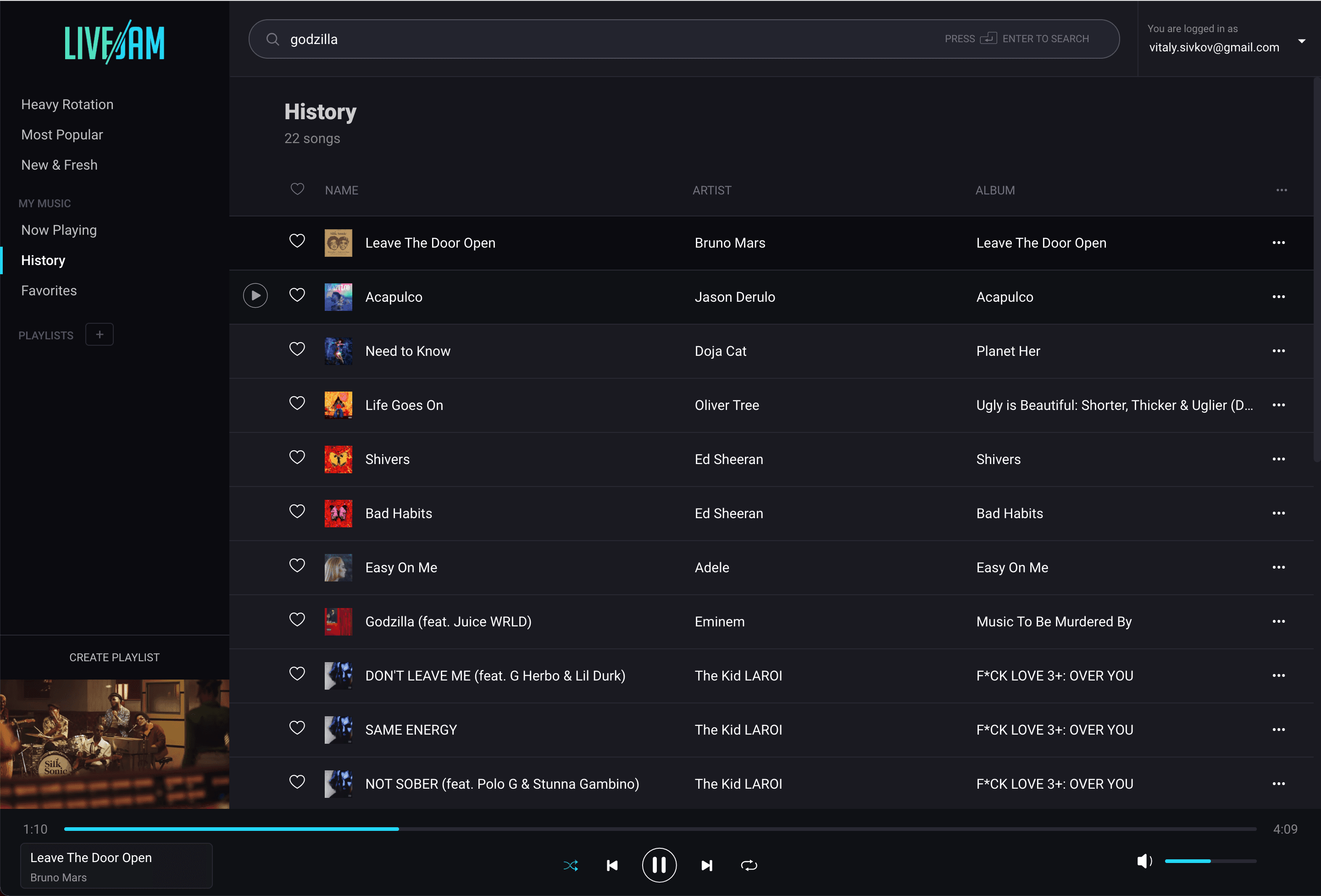Open Jason Derulo artist page
The width and height of the screenshot is (1321, 896).
click(x=734, y=297)
